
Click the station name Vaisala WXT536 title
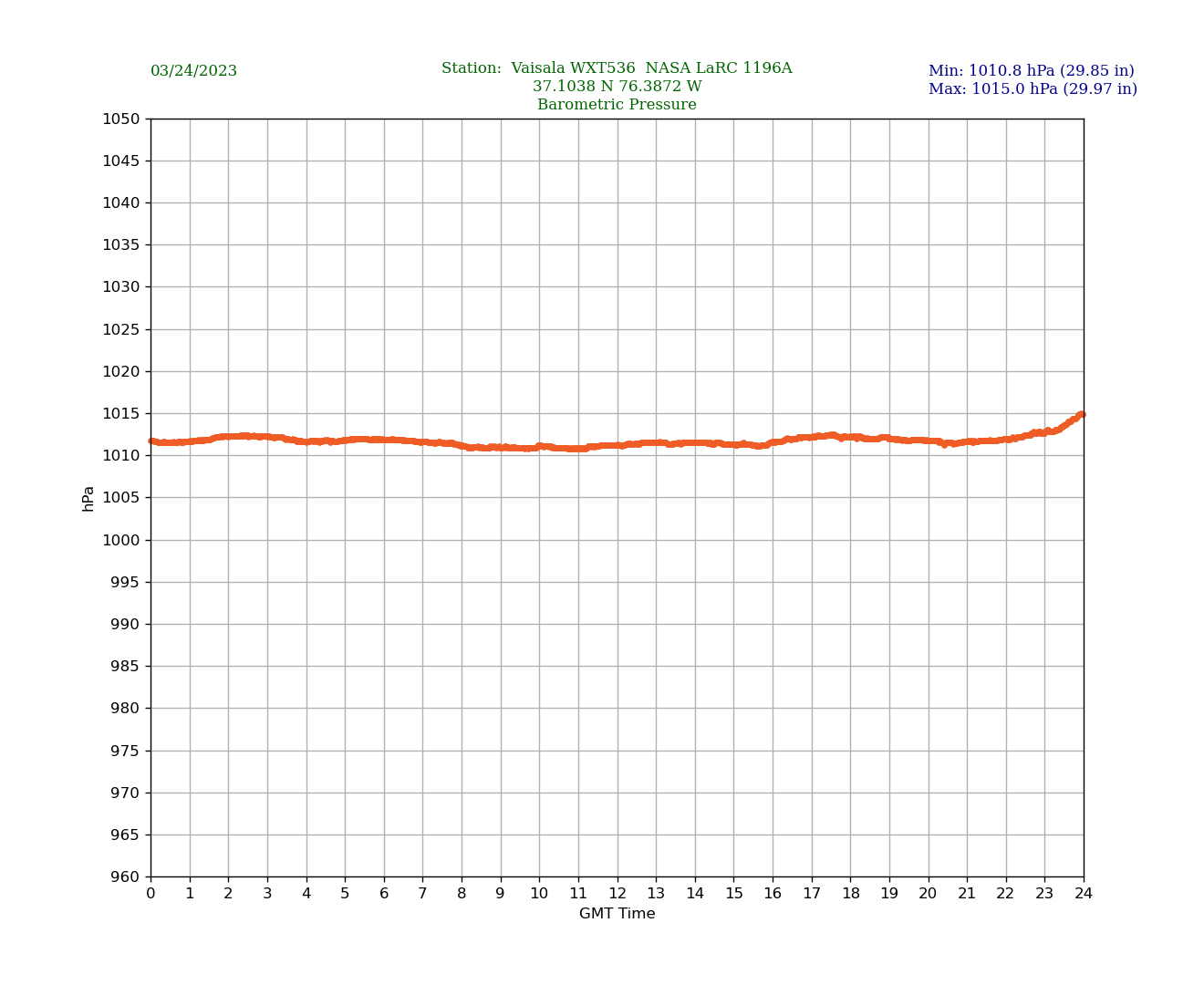[x=617, y=68]
